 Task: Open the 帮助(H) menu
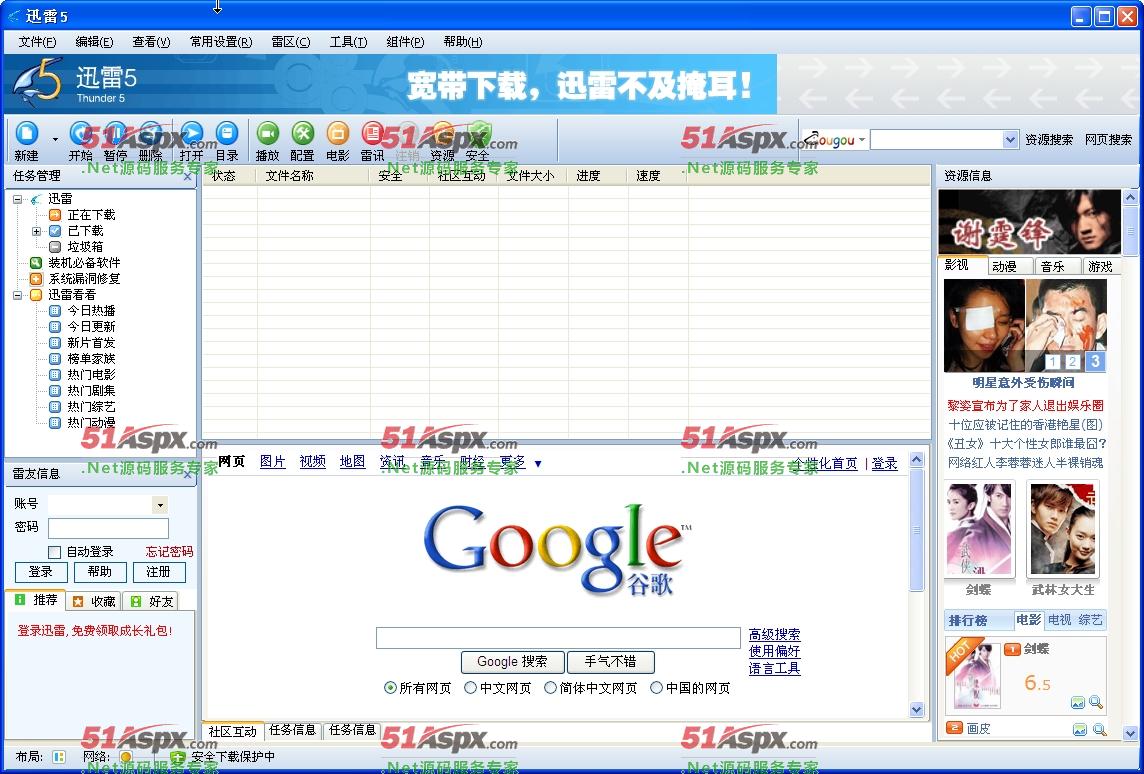[463, 42]
